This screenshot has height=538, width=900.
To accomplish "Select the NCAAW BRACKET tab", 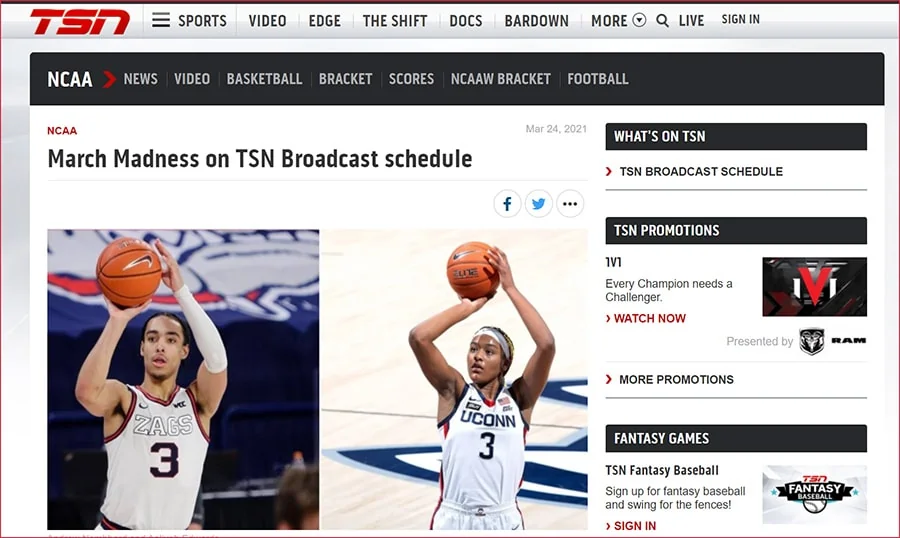I will (x=501, y=79).
